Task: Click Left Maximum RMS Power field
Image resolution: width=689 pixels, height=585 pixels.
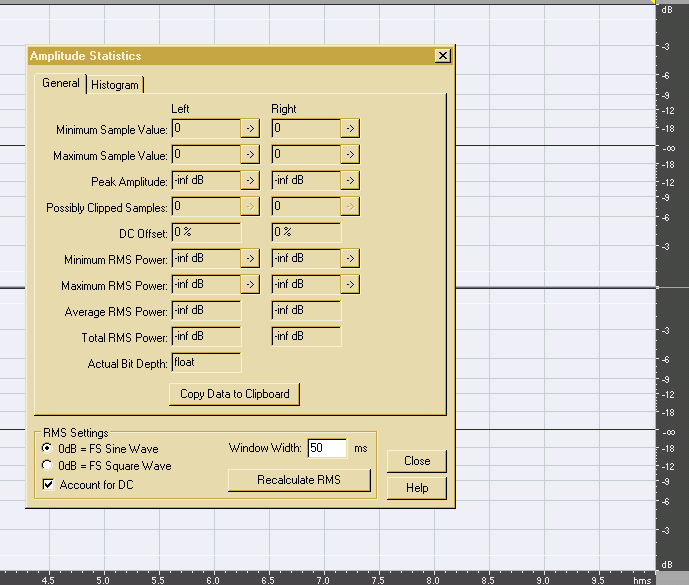Action: (206, 284)
